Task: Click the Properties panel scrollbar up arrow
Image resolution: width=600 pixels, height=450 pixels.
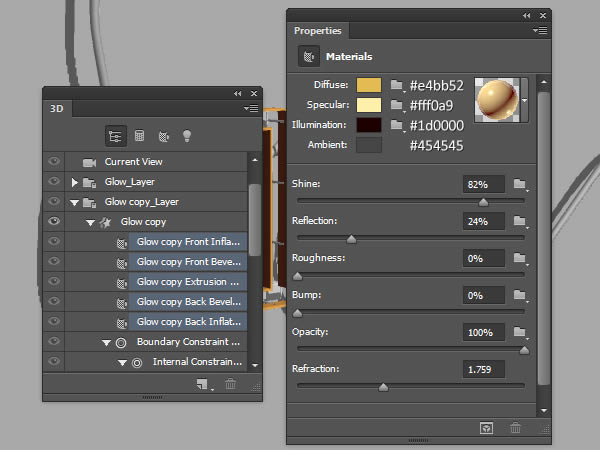Action: 544,82
